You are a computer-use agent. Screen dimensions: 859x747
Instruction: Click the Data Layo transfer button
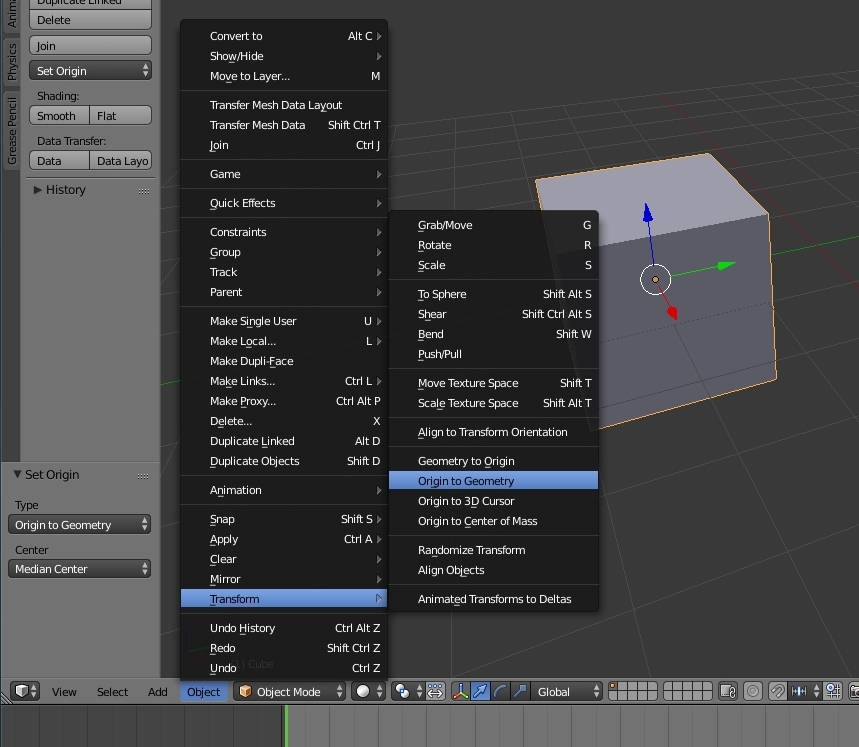point(121,160)
